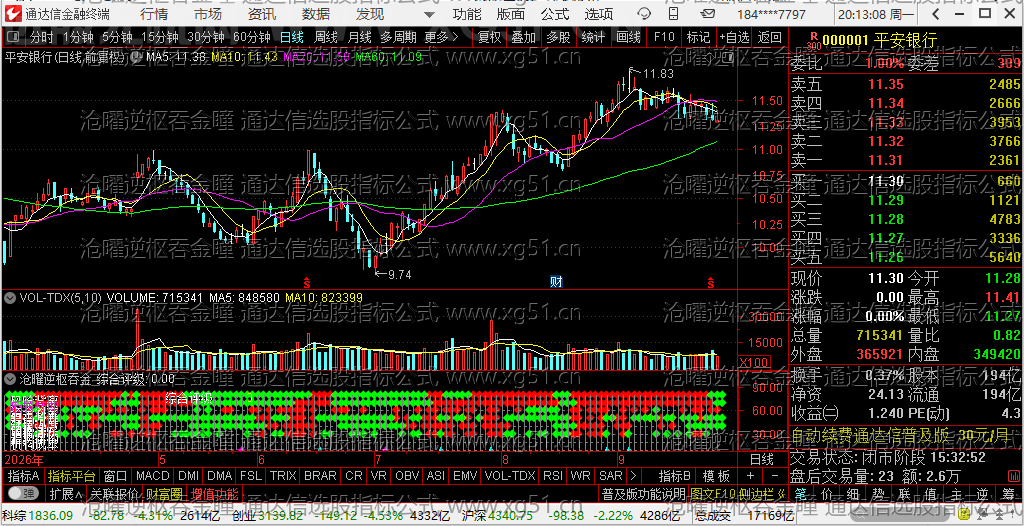Image resolution: width=1024 pixels, height=526 pixels.
Task: Select the 指标B tab
Action: point(675,476)
